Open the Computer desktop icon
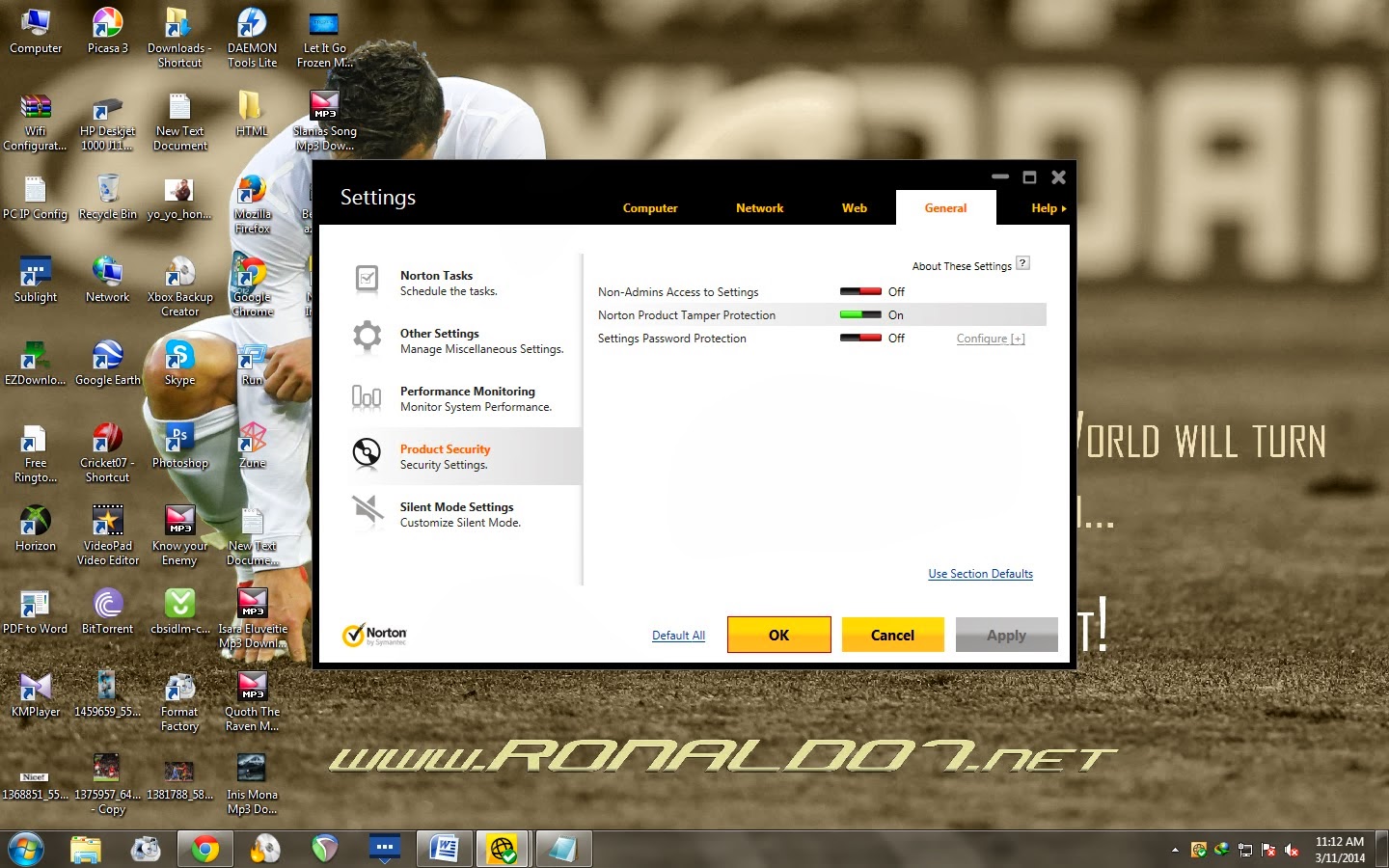This screenshot has height=868, width=1389. click(36, 31)
